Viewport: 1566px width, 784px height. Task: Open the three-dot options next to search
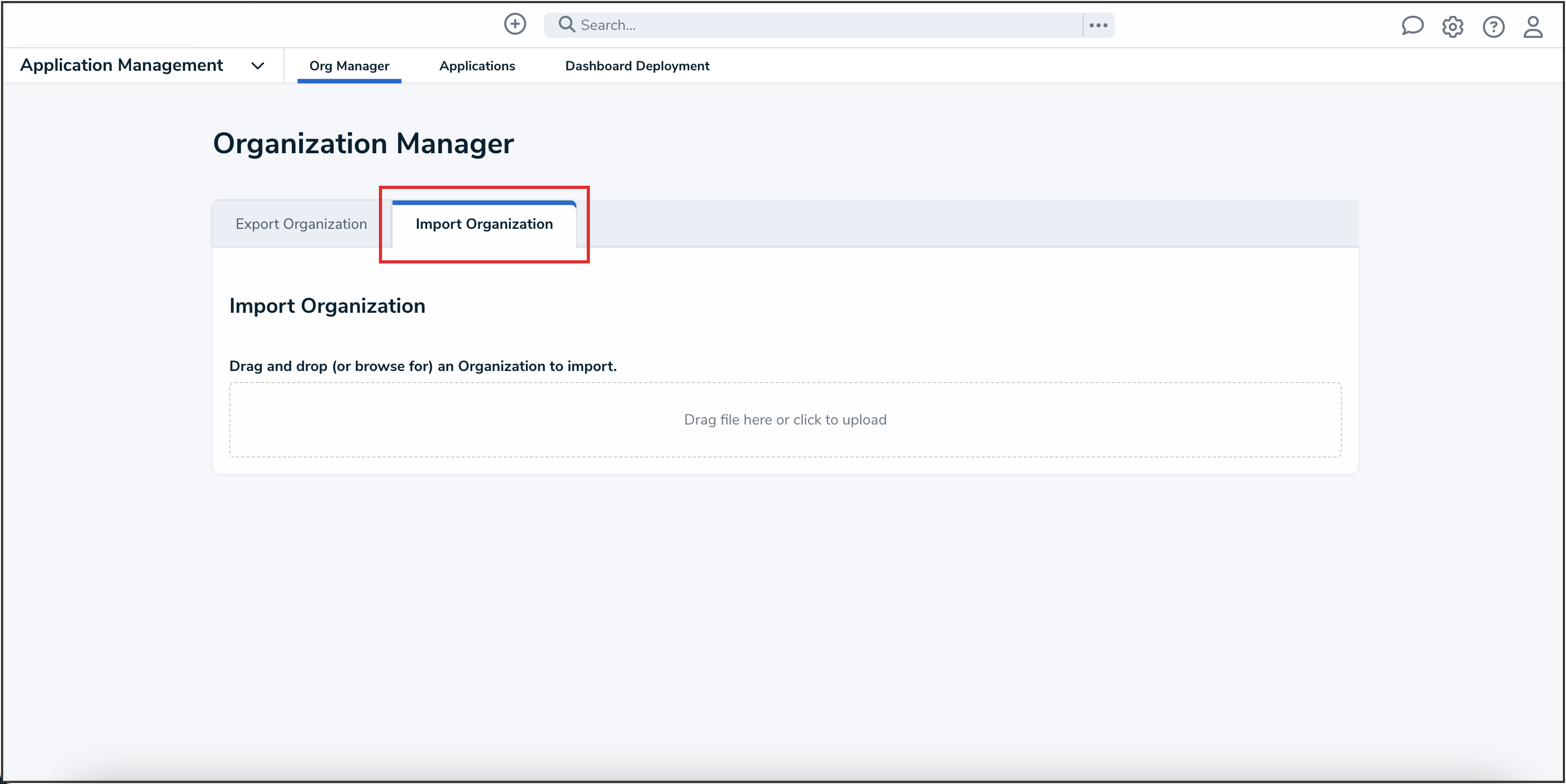point(1098,24)
